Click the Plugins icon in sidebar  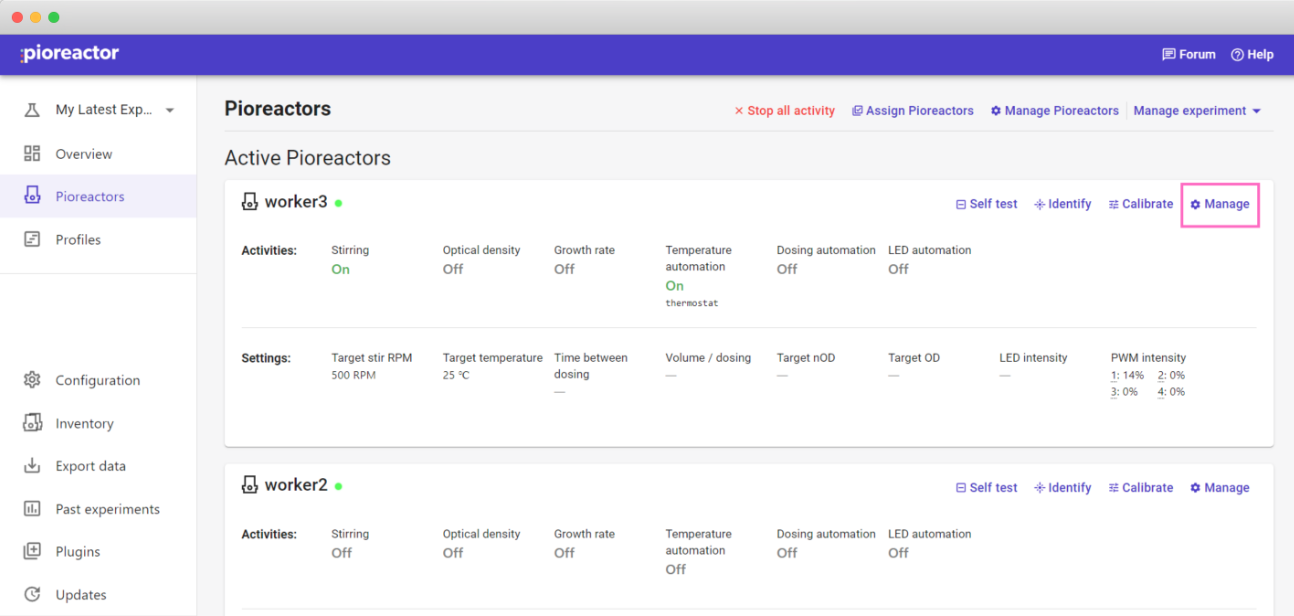[32, 552]
